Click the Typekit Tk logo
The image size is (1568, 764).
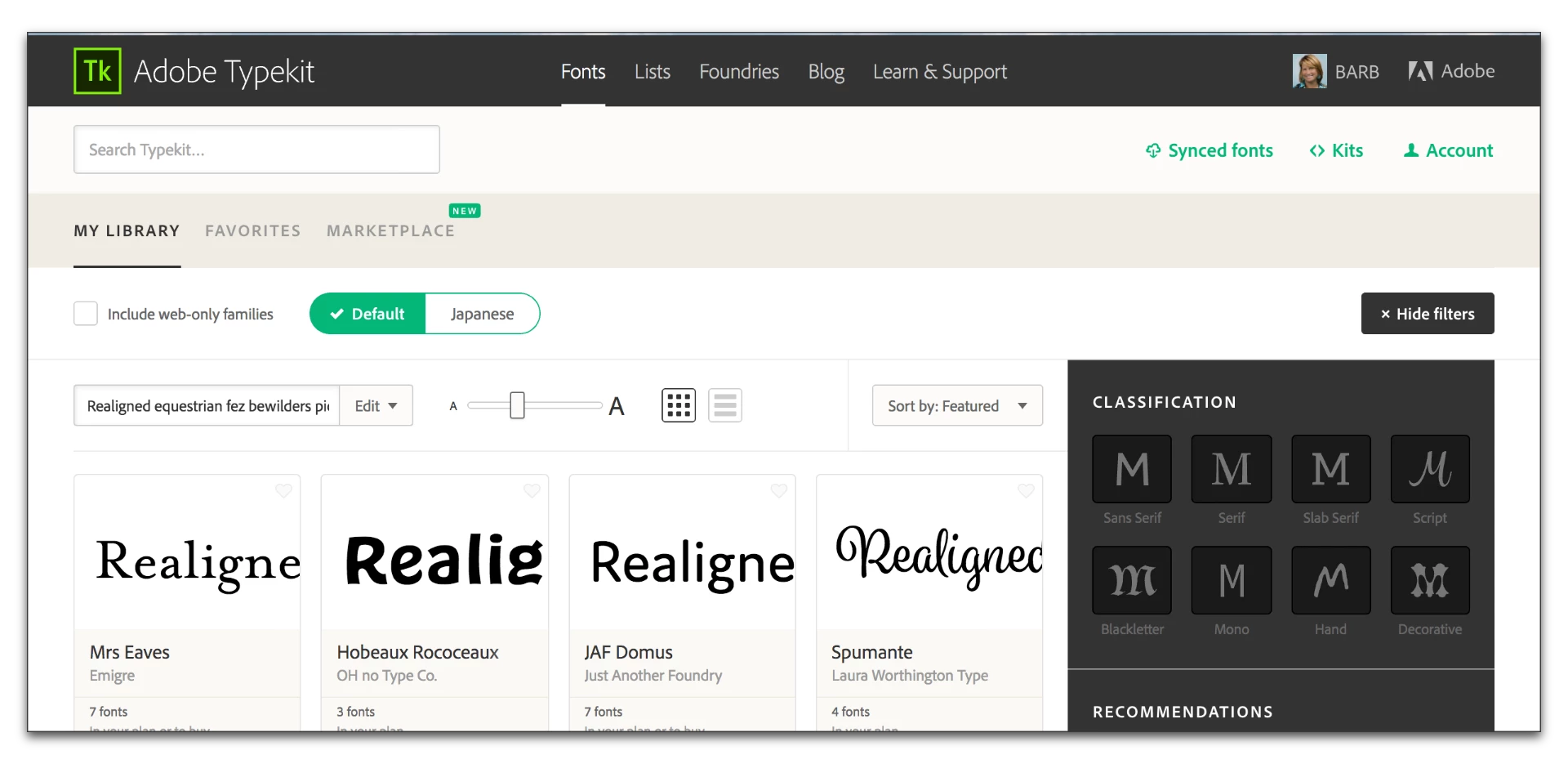tap(97, 71)
